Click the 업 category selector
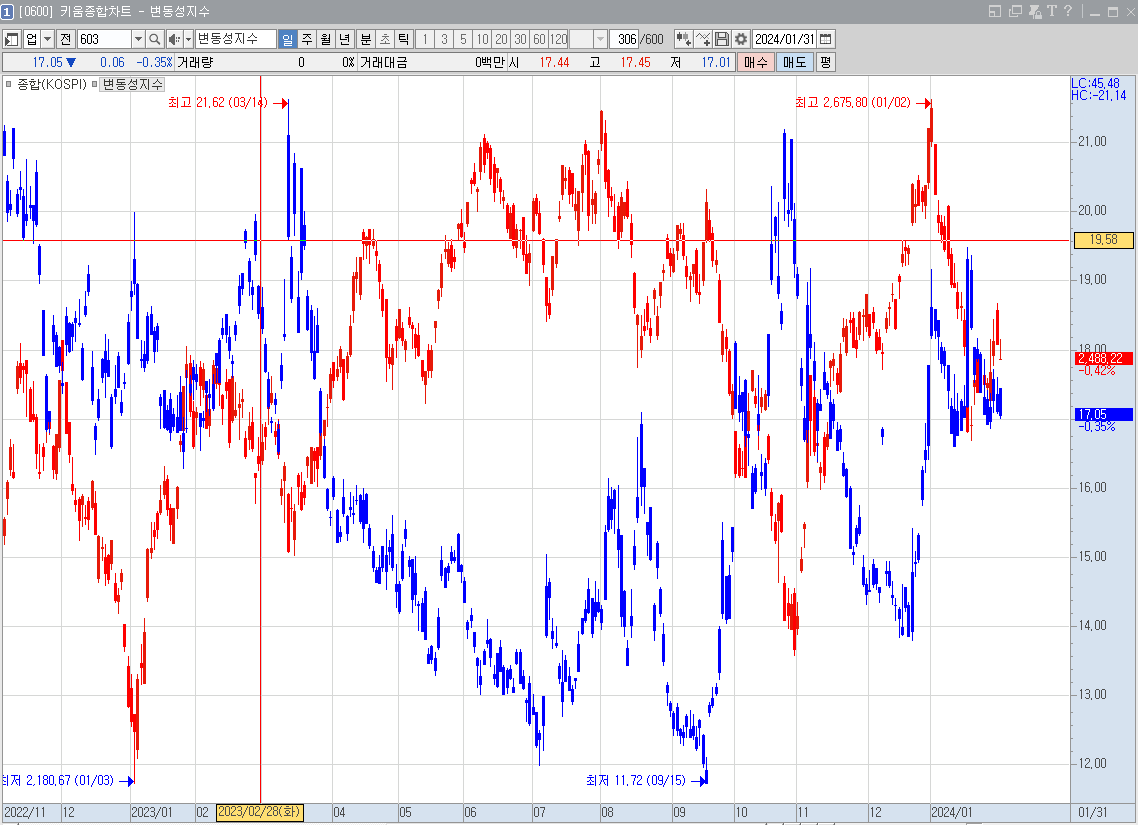Viewport: 1138px width, 825px height. 31,39
